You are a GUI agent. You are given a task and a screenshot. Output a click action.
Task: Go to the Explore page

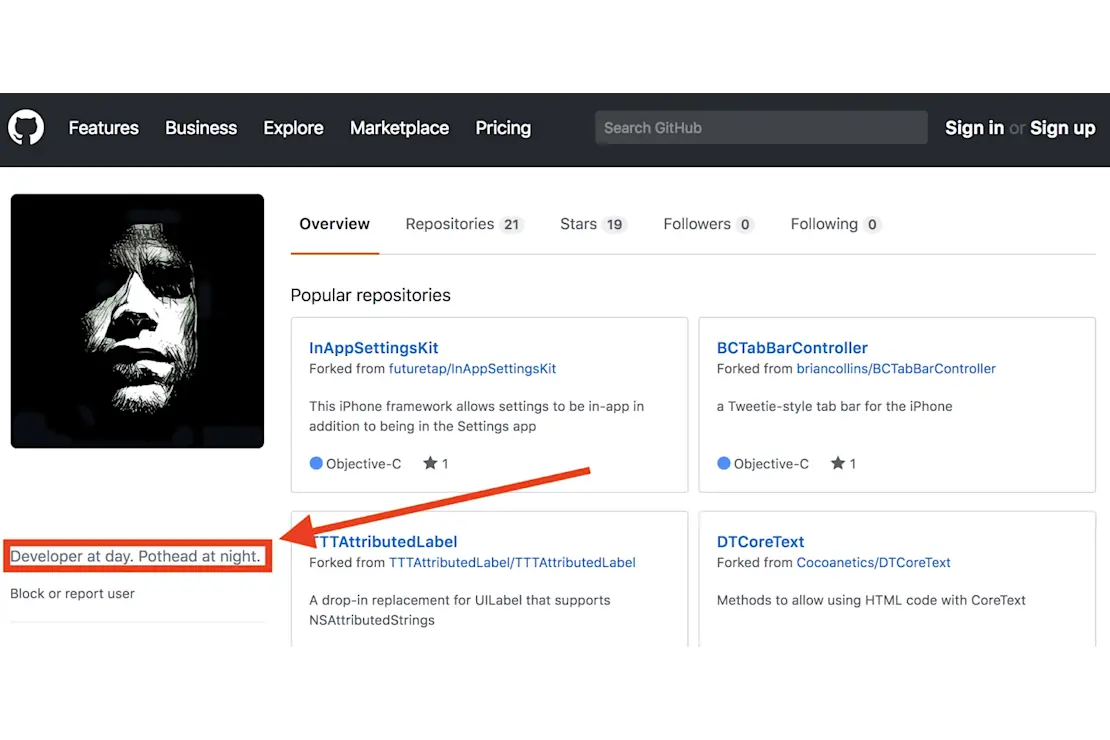[x=293, y=128]
